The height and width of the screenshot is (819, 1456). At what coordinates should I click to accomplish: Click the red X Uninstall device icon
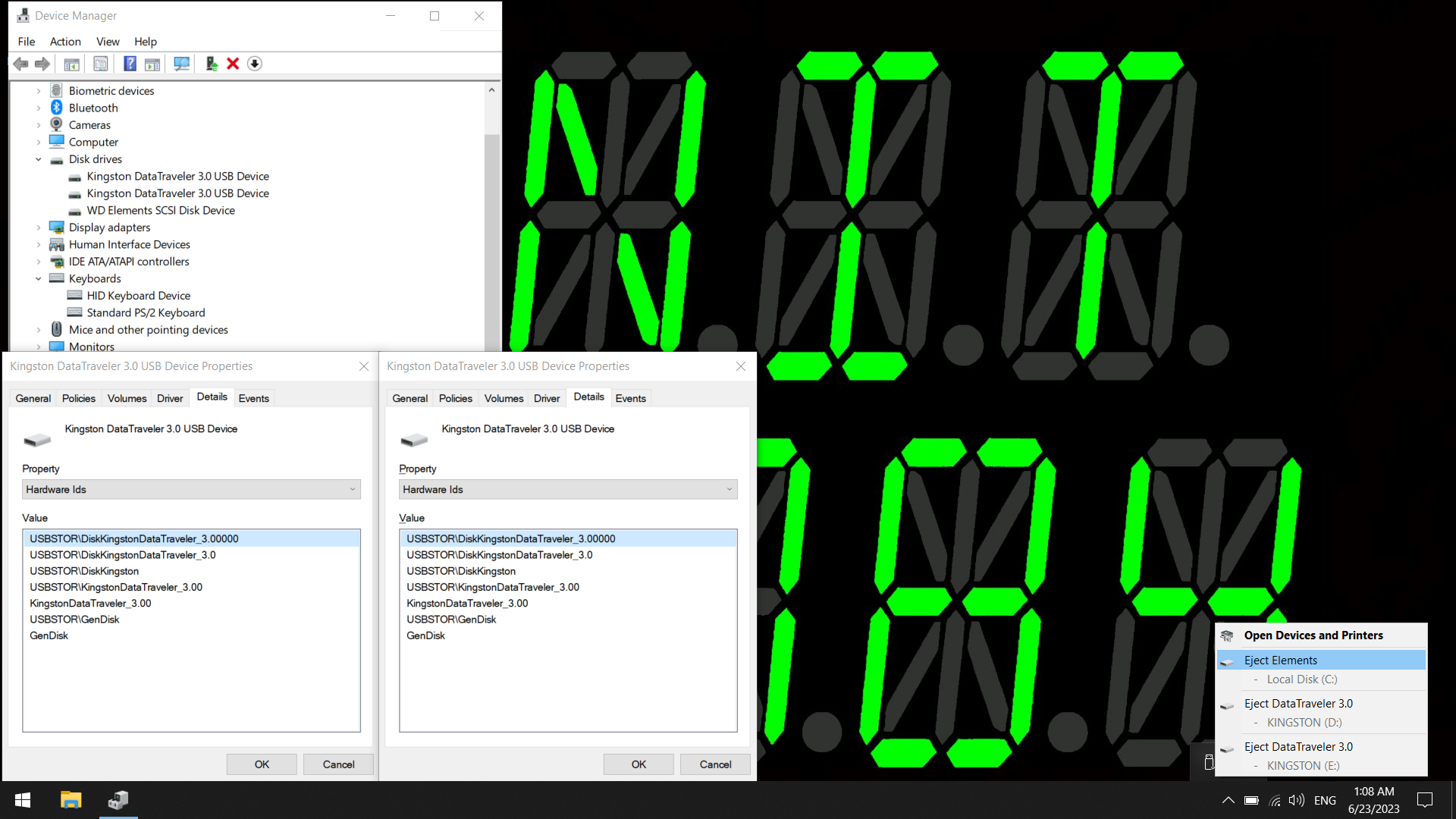(233, 64)
